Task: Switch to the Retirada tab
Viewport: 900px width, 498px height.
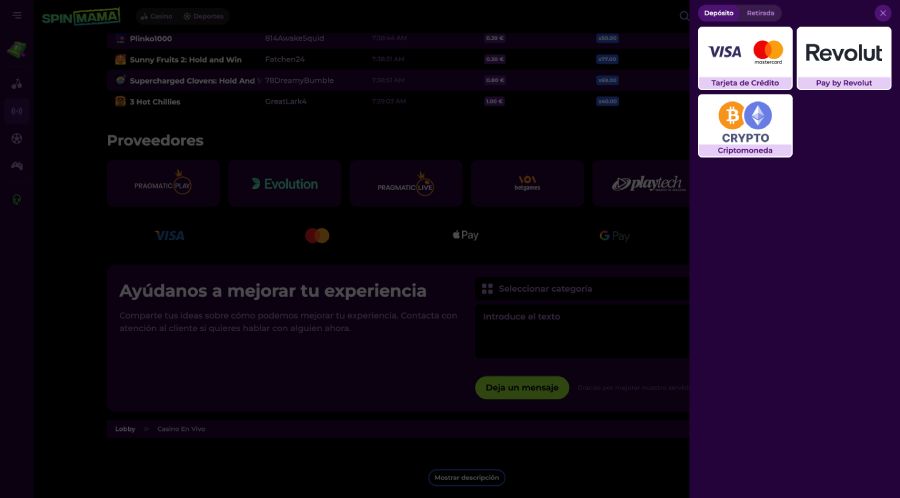Action: [760, 13]
